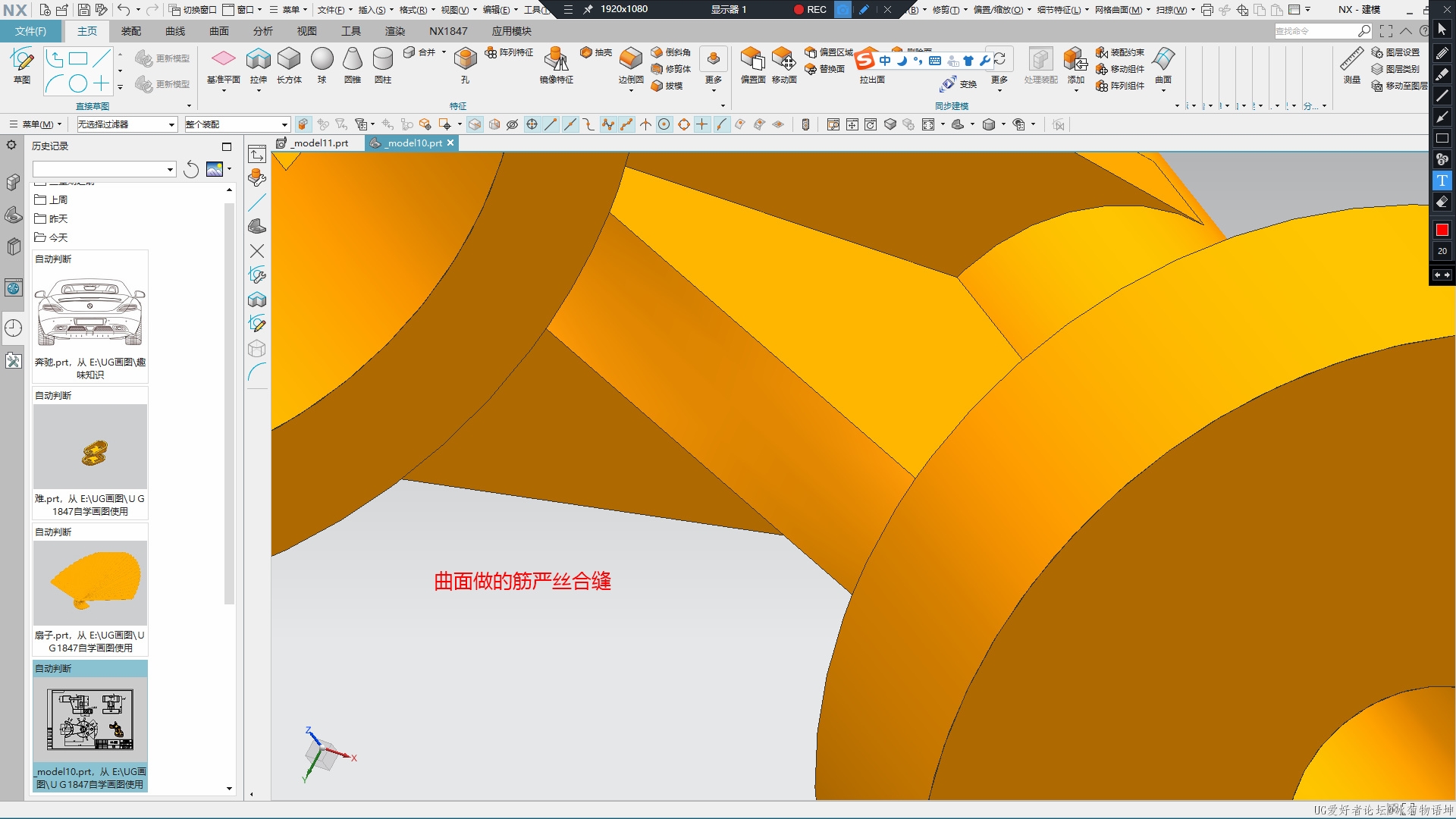Open the 测量 measure tool
1456x819 pixels.
coord(1352,65)
